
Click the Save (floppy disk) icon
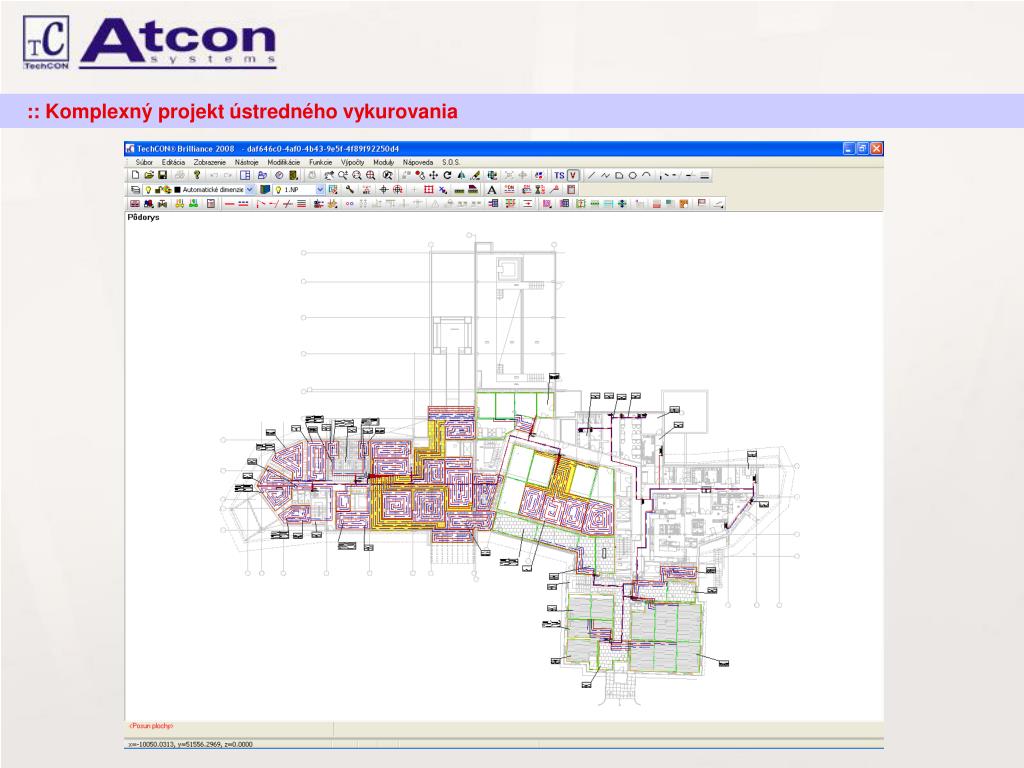coord(162,175)
